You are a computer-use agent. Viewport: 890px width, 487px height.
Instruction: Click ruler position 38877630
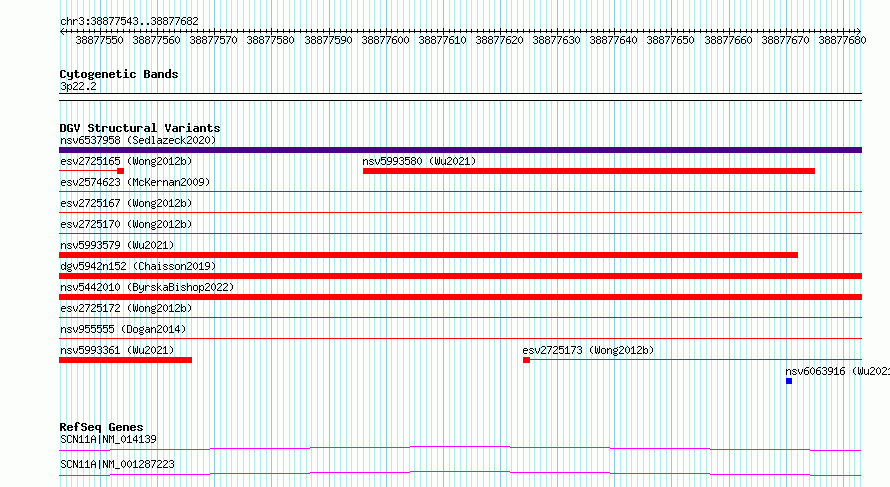click(556, 40)
